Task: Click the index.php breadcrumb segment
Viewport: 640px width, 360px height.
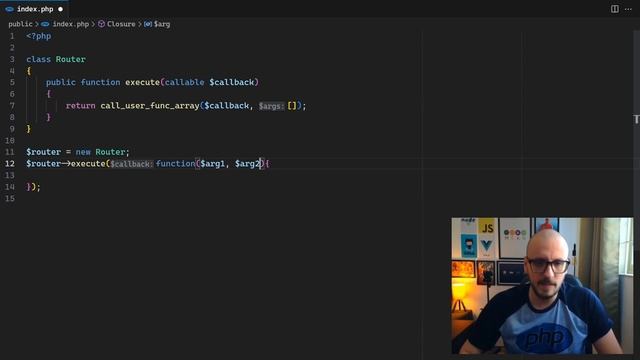Action: click(x=71, y=24)
